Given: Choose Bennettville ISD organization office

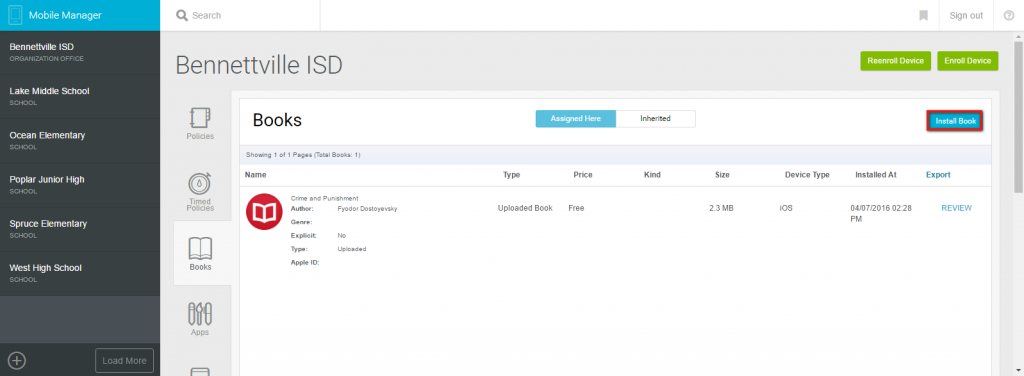Looking at the screenshot, I should point(80,52).
